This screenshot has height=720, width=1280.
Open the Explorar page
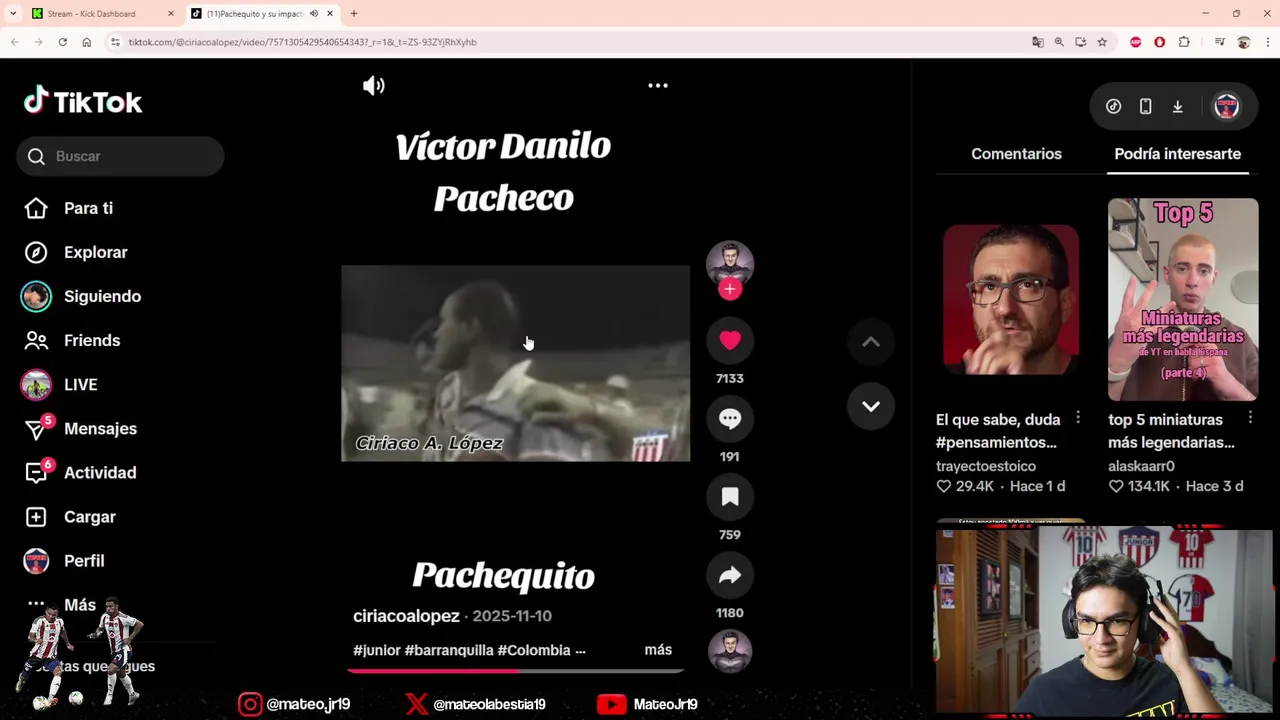(95, 252)
